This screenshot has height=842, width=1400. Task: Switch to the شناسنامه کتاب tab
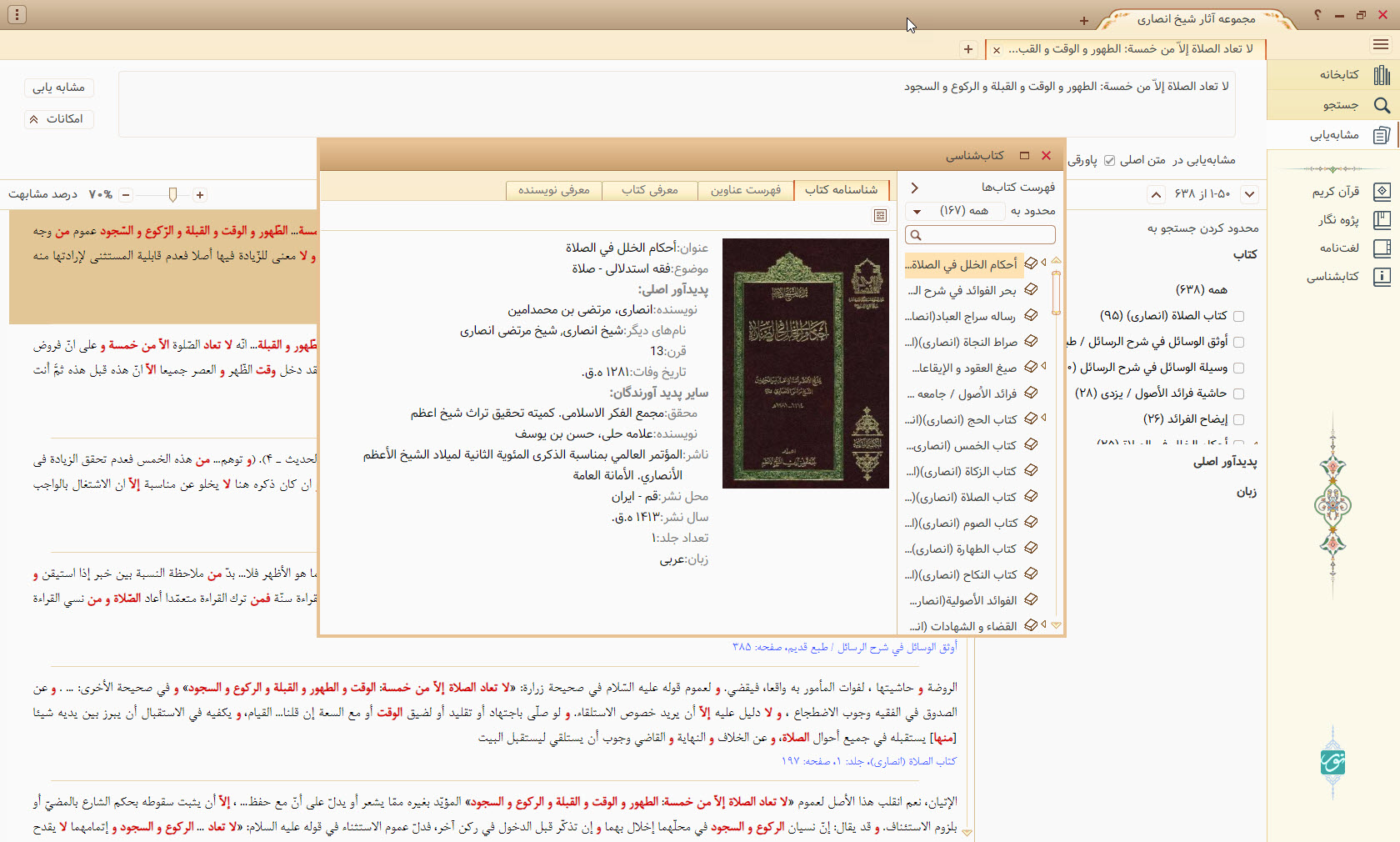[842, 190]
